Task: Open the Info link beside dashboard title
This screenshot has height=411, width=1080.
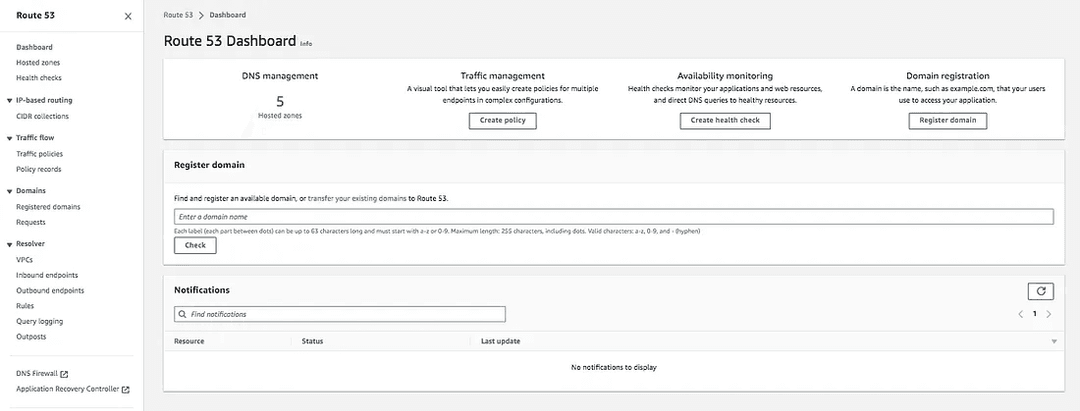Action: click(306, 43)
